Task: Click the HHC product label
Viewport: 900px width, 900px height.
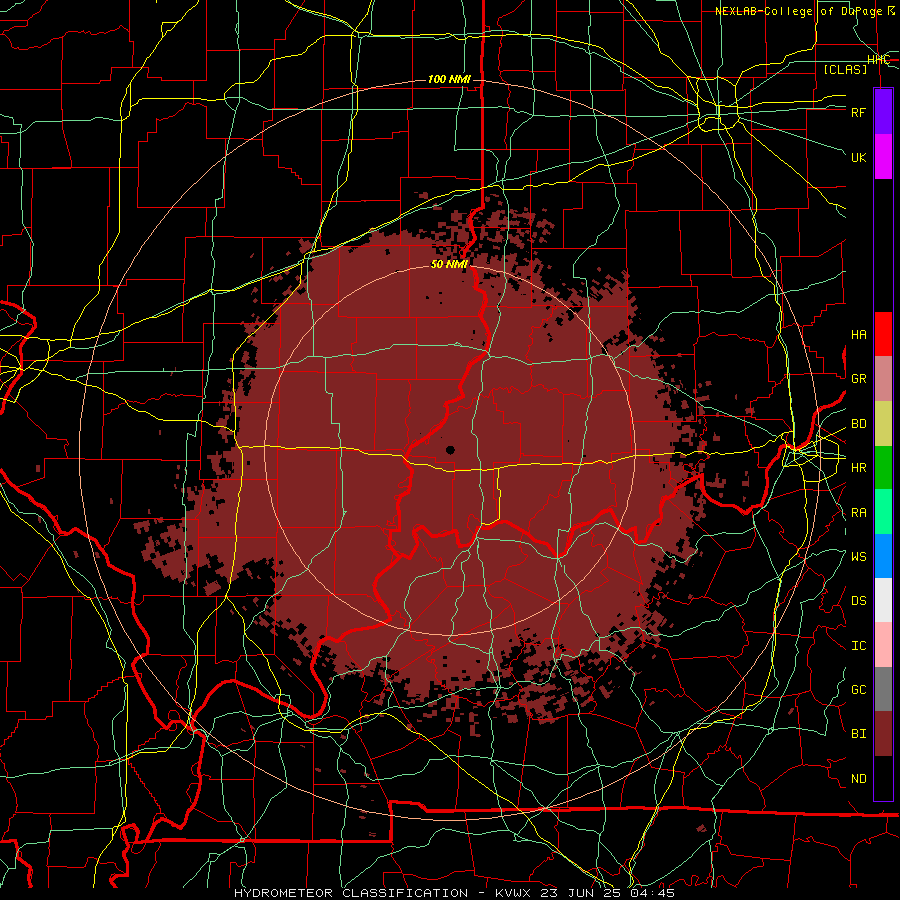Action: (x=878, y=60)
